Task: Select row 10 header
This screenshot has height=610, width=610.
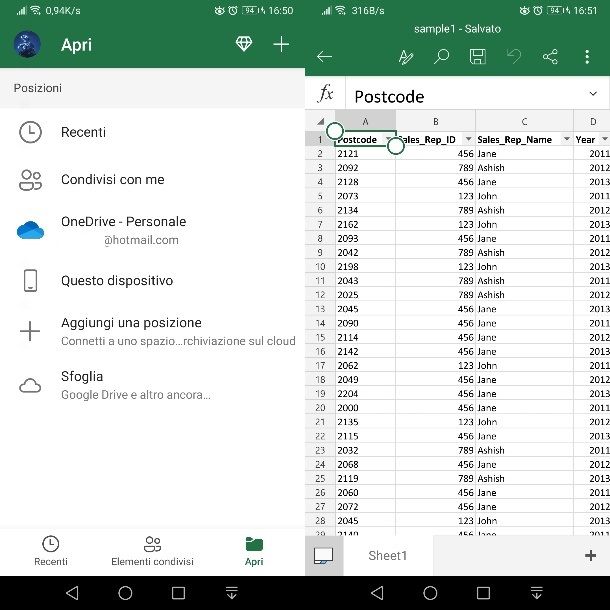Action: coord(320,266)
